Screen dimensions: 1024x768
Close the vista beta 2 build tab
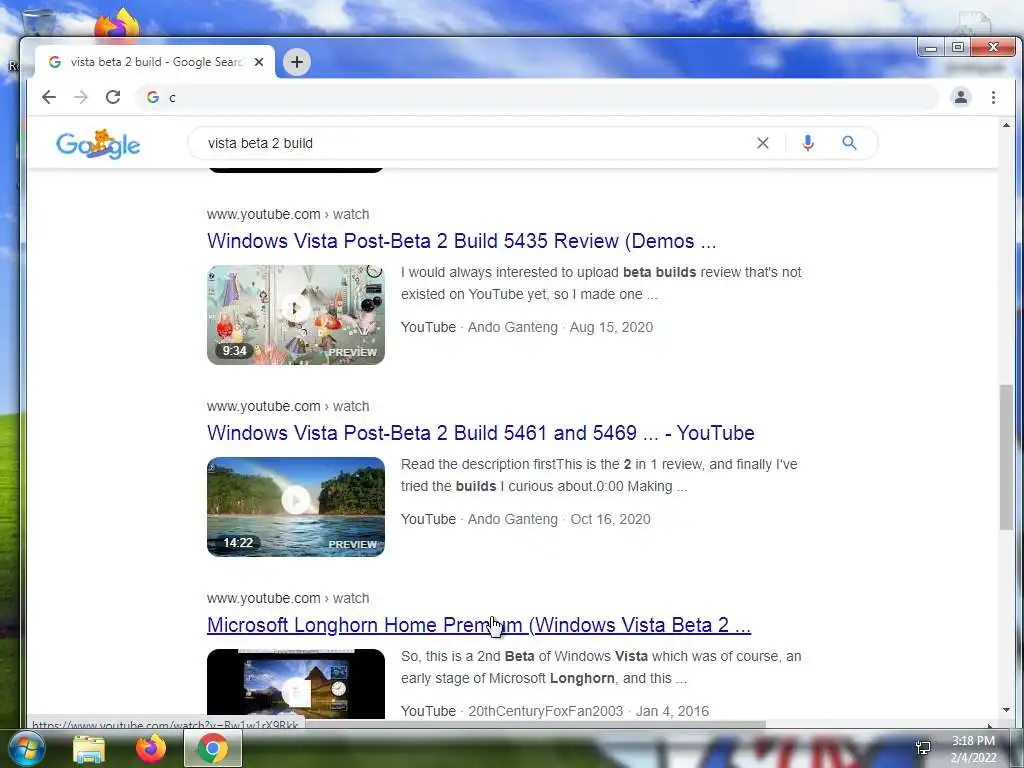259,62
